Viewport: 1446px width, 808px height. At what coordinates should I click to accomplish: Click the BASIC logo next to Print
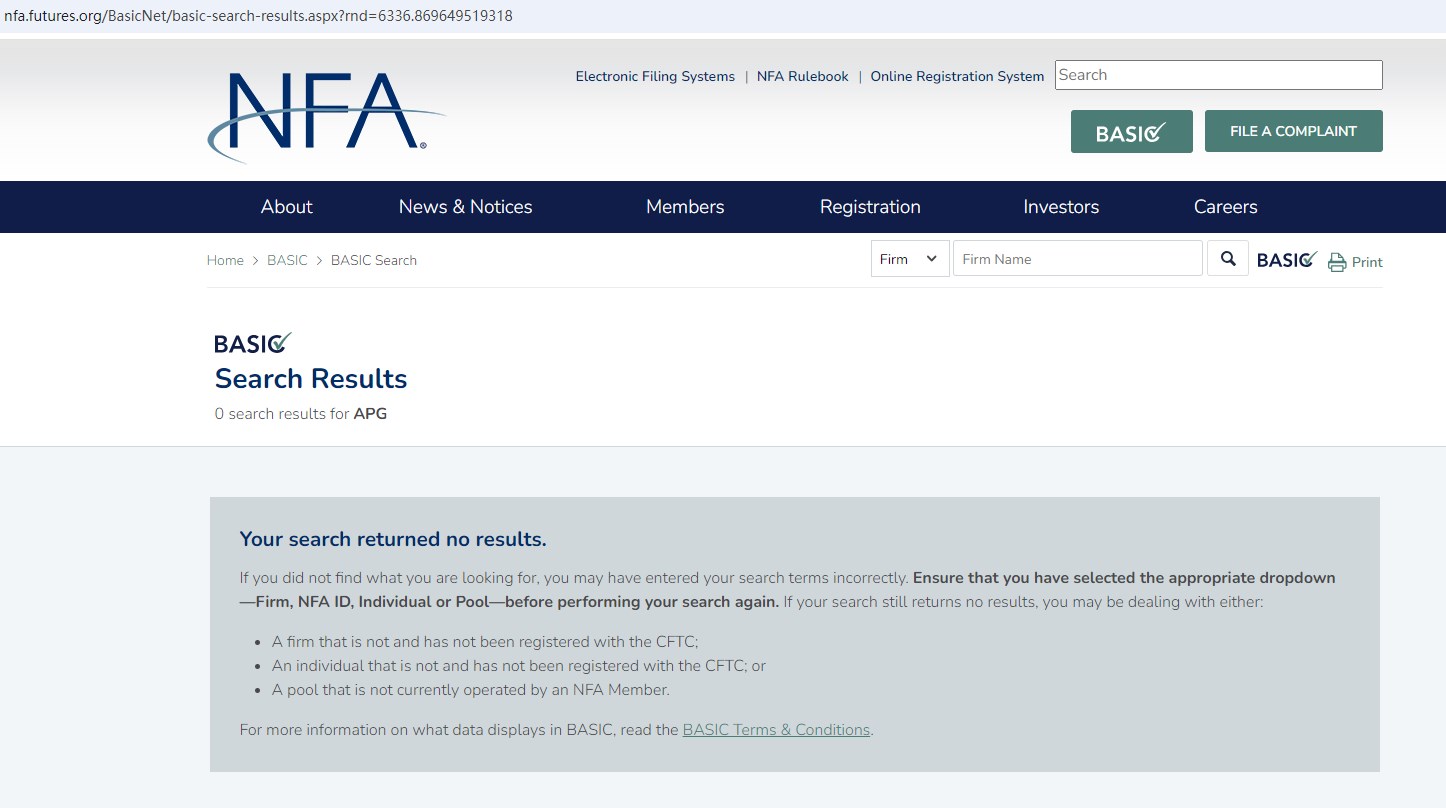coord(1287,260)
